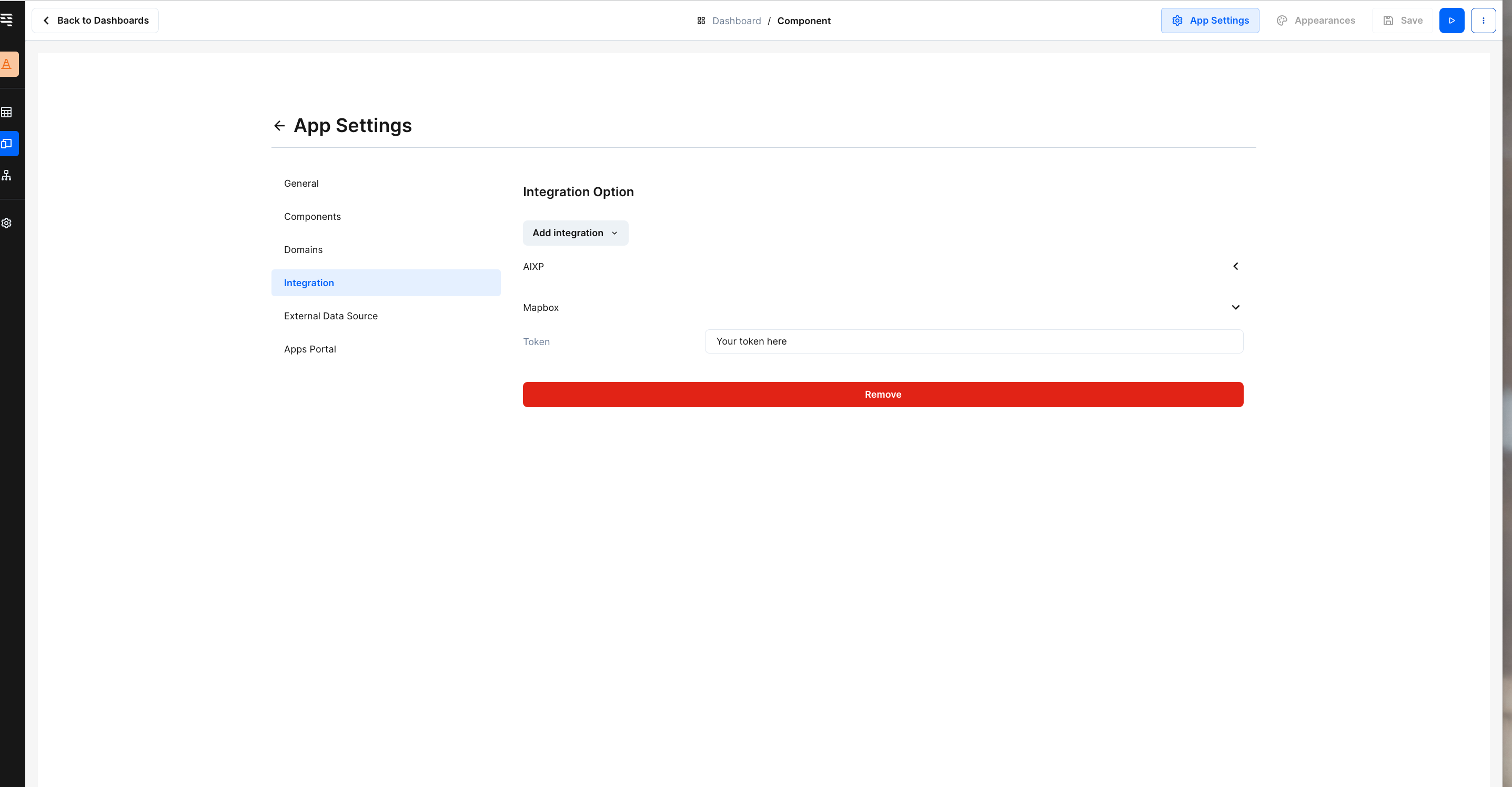Viewport: 1512px width, 787px height.
Task: Collapse the Mapbox integration section
Action: 1235,308
